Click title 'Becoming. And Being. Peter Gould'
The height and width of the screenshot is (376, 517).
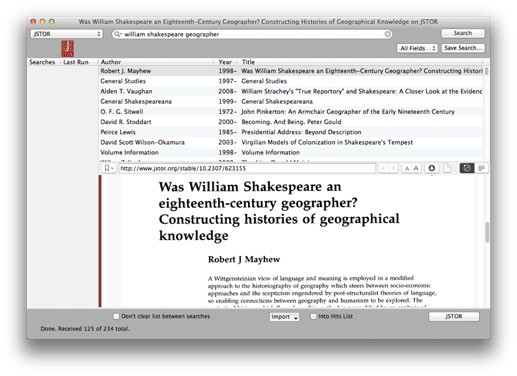click(x=291, y=122)
